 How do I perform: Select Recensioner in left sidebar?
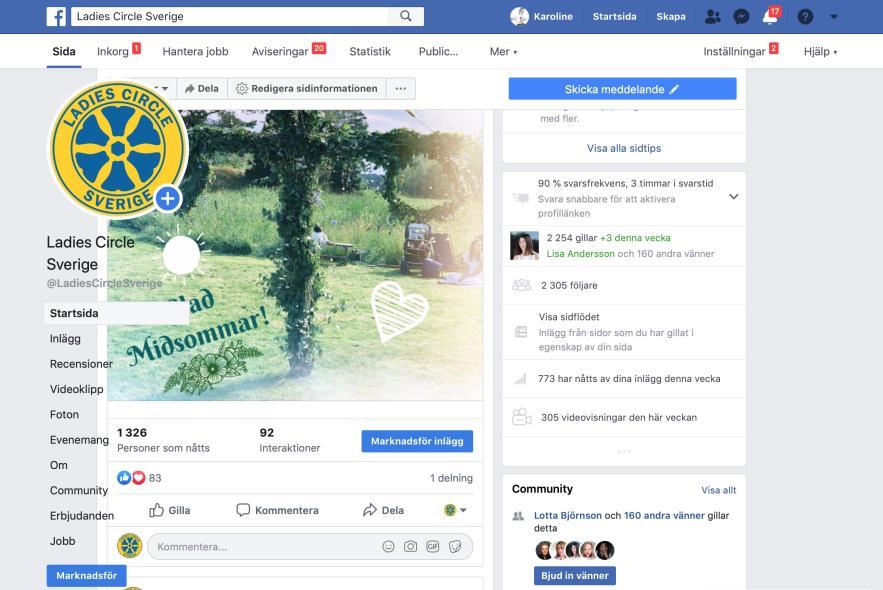click(81, 364)
